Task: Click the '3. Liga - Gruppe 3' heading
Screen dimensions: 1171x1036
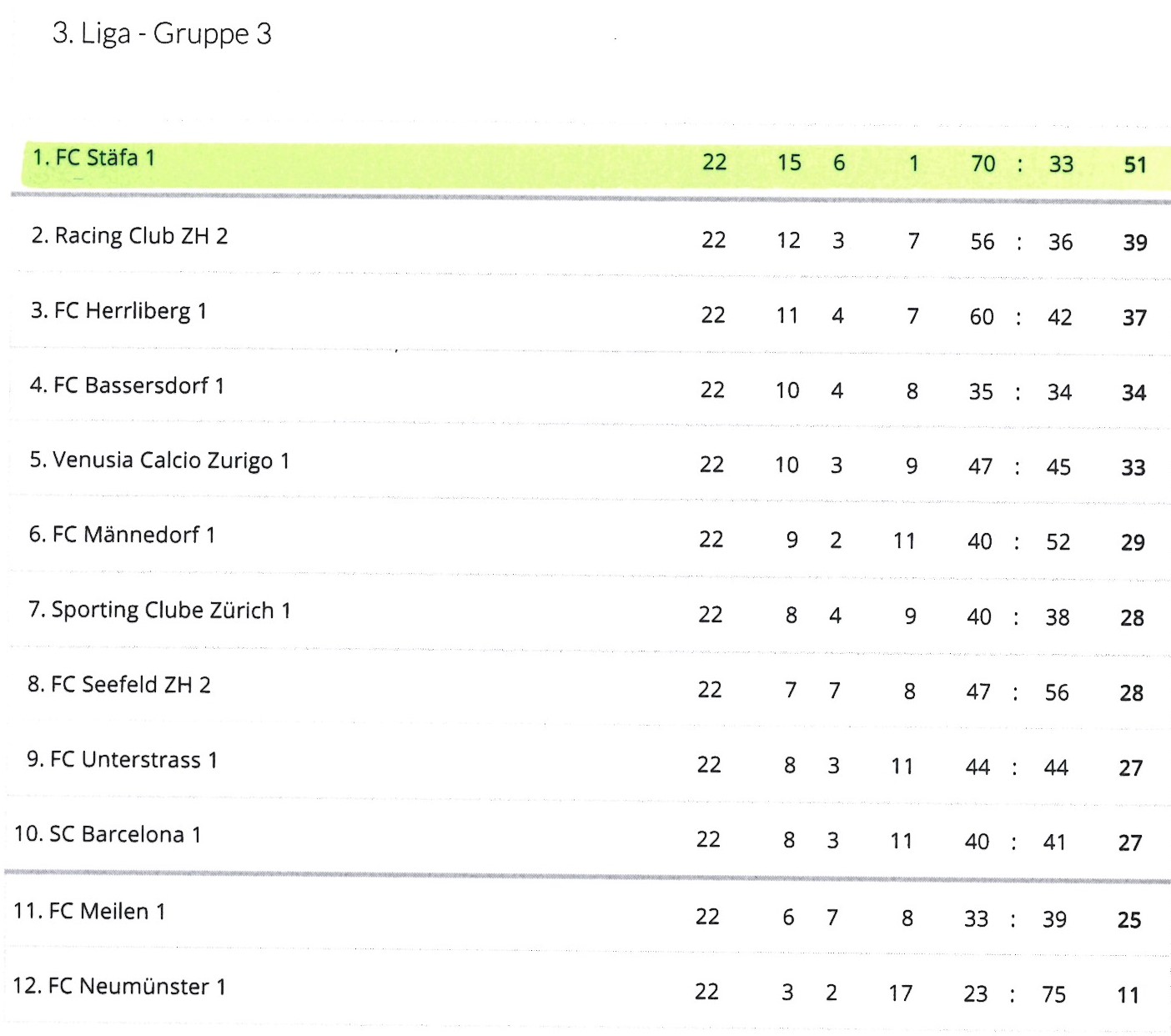Action: coord(162,33)
